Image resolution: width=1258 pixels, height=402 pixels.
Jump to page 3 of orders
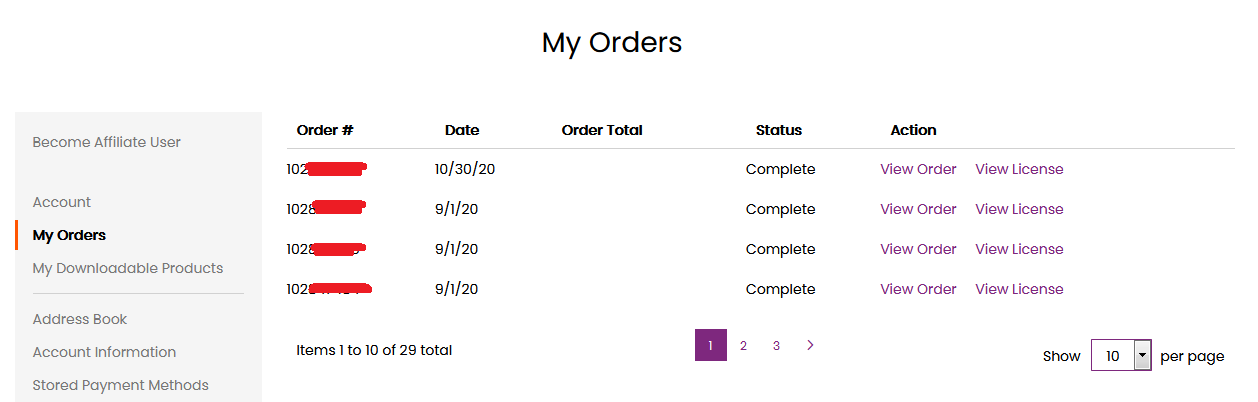pos(776,346)
